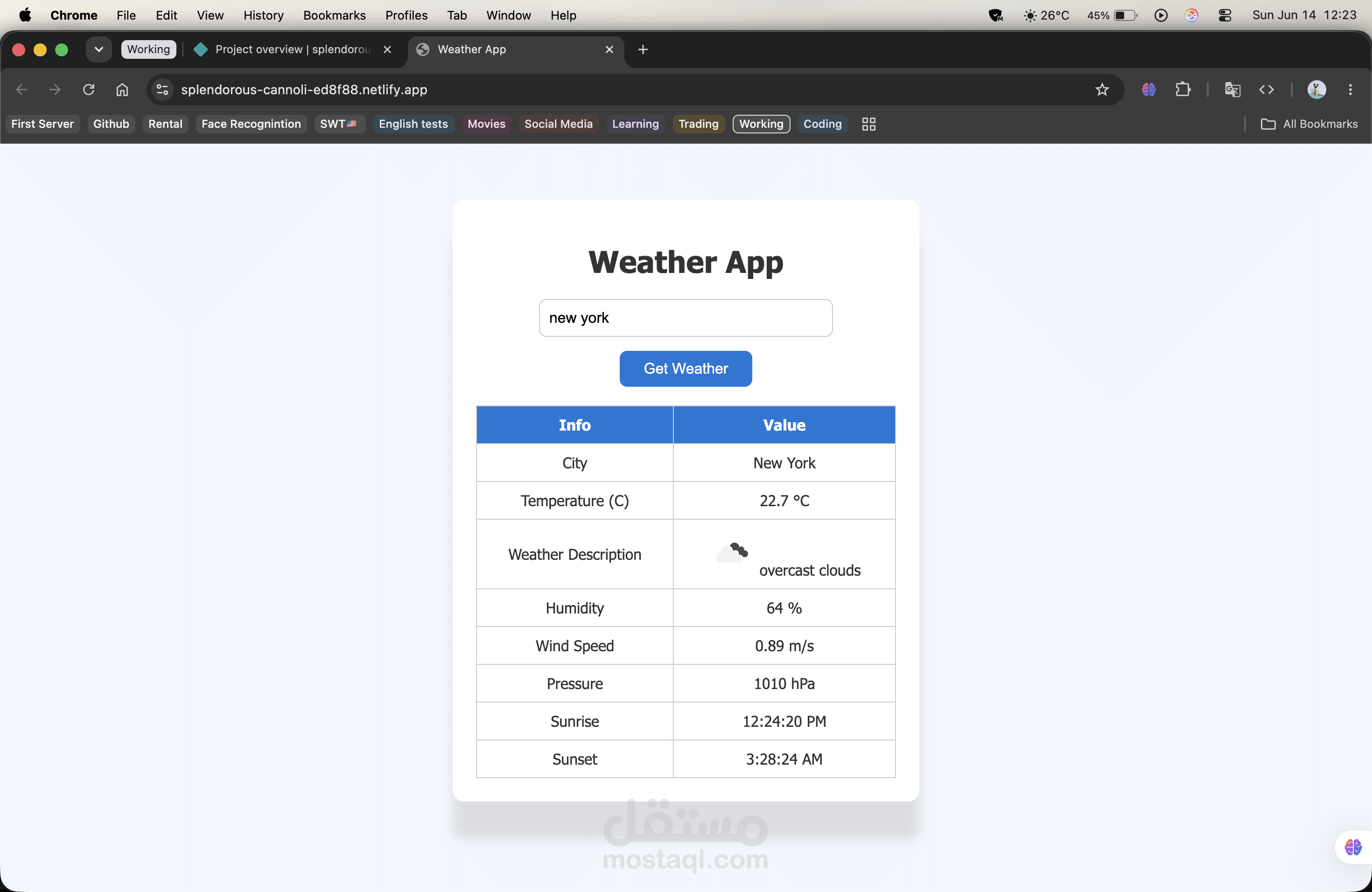Open the History menu
This screenshot has width=1372, height=892.
click(x=264, y=15)
